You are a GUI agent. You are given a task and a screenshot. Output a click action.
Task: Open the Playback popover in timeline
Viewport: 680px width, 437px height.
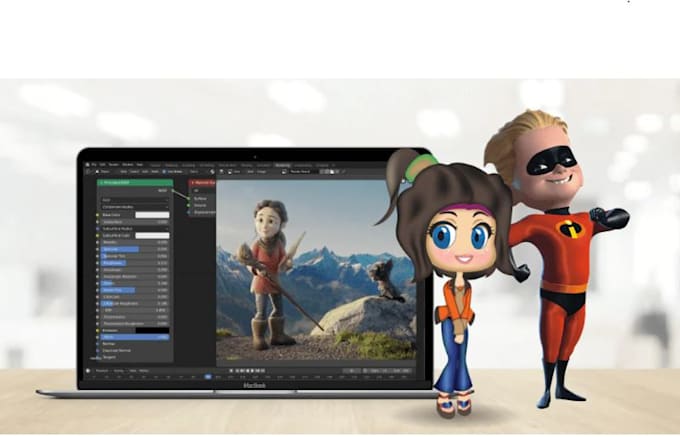(x=102, y=371)
